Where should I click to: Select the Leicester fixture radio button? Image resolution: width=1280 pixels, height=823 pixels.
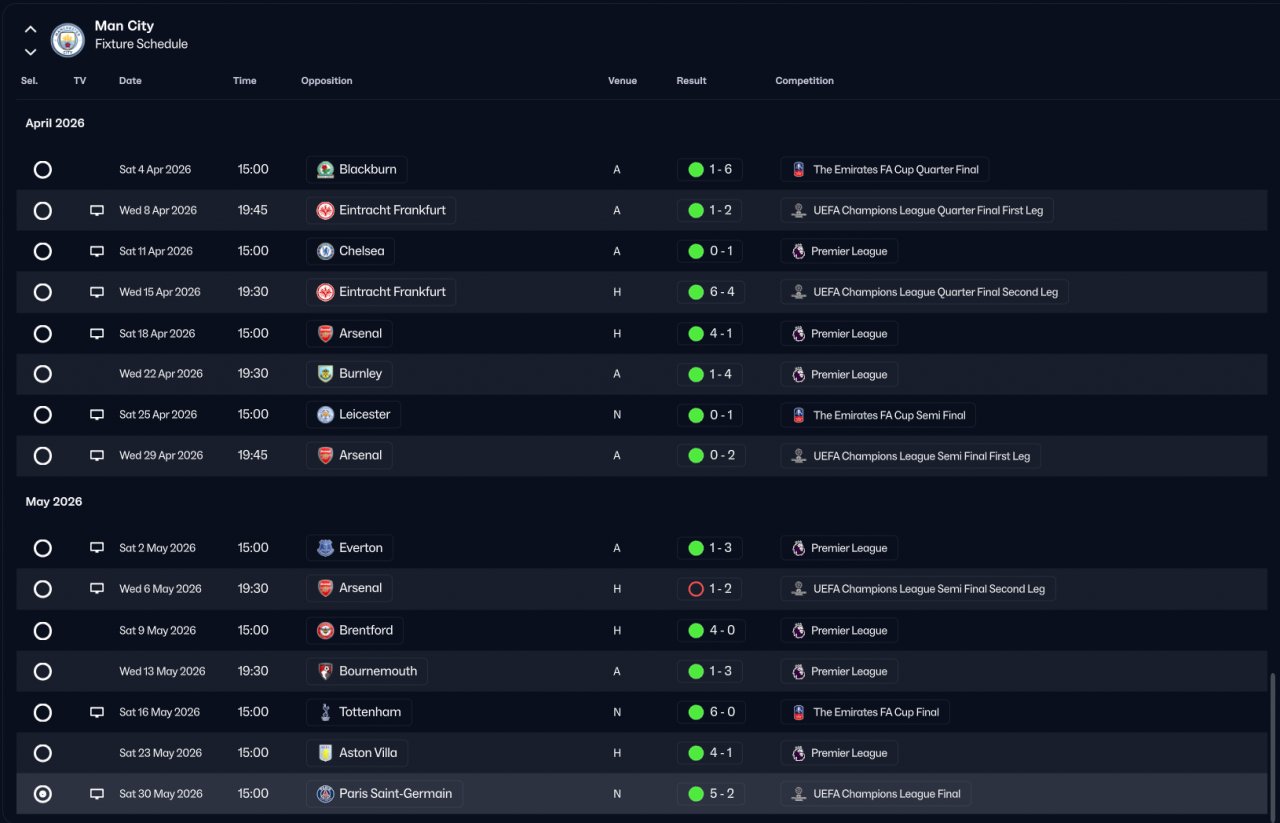click(x=43, y=415)
